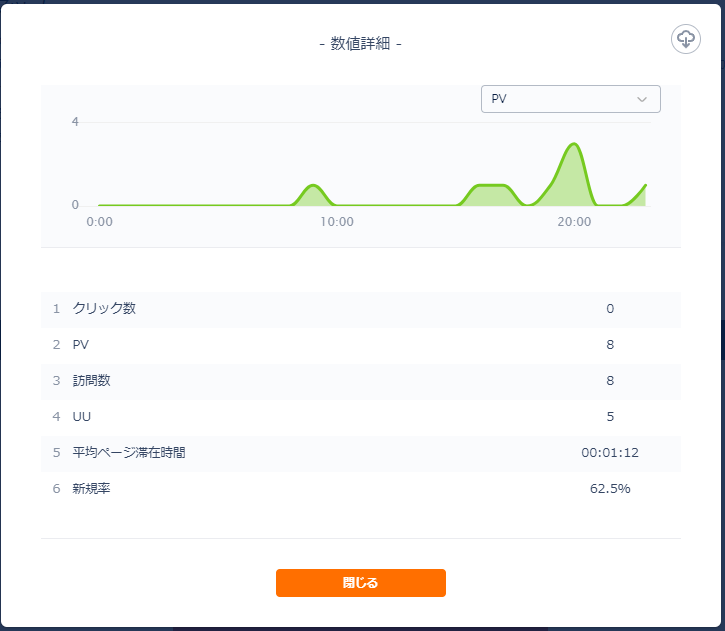This screenshot has height=631, width=725.
Task: Select the 新規率 row
Action: [361, 489]
